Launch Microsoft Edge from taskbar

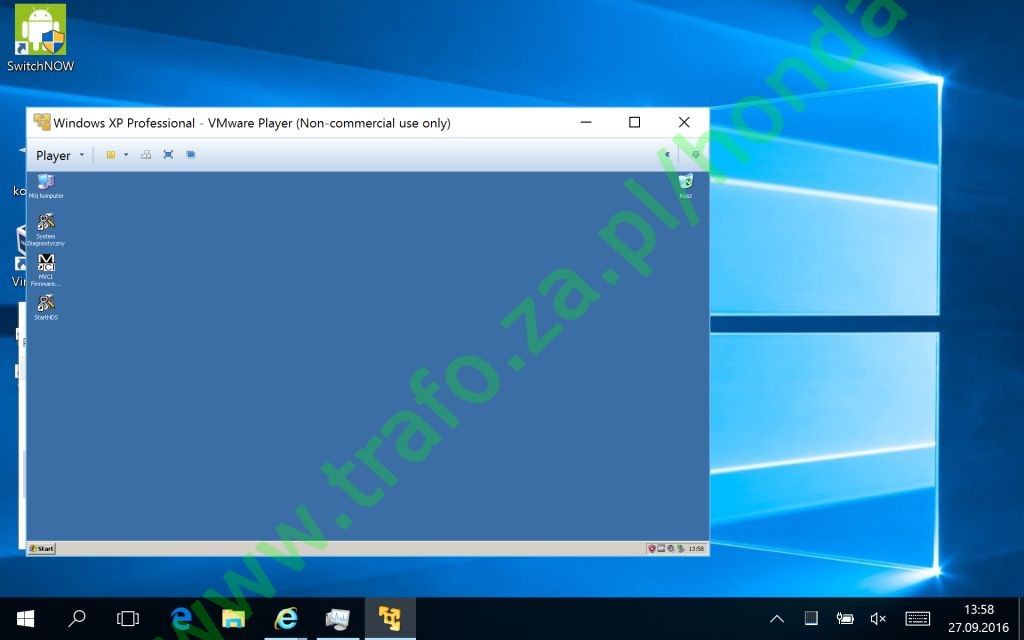180,618
